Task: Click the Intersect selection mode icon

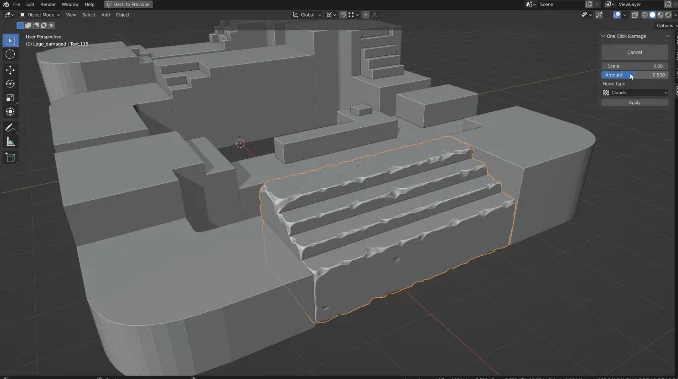Action: (x=51, y=25)
